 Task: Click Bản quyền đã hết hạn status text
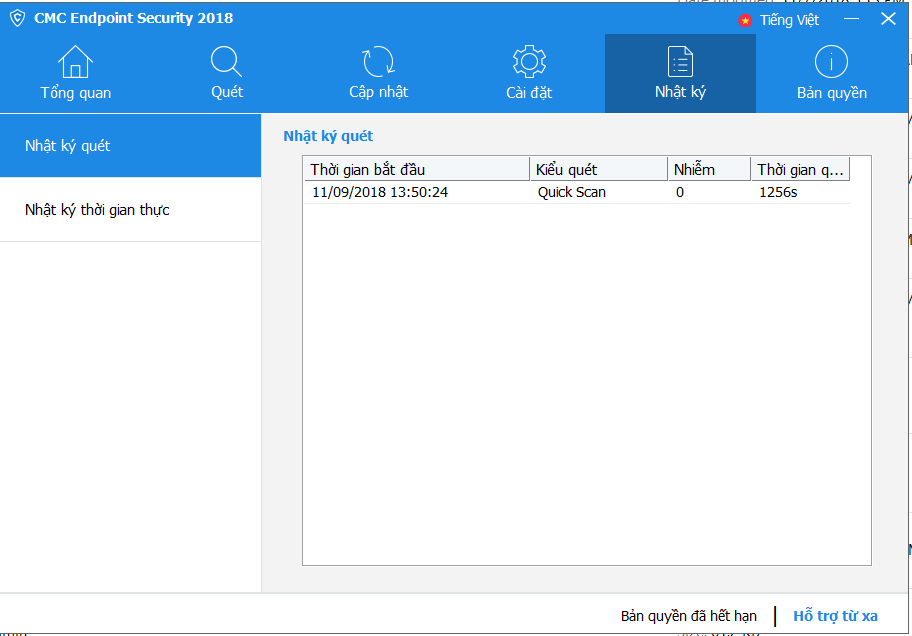(689, 616)
